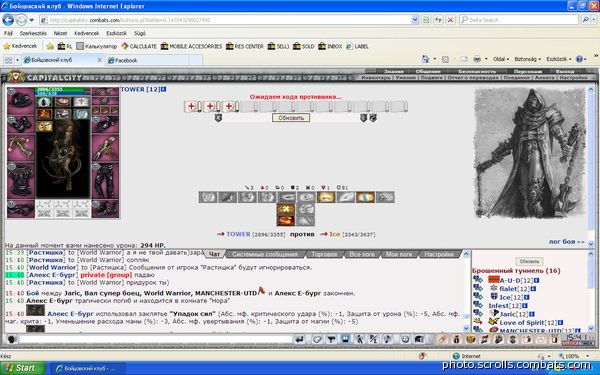Open the CALCULATE favorites shortcut
The width and height of the screenshot is (600, 375).
click(139, 46)
